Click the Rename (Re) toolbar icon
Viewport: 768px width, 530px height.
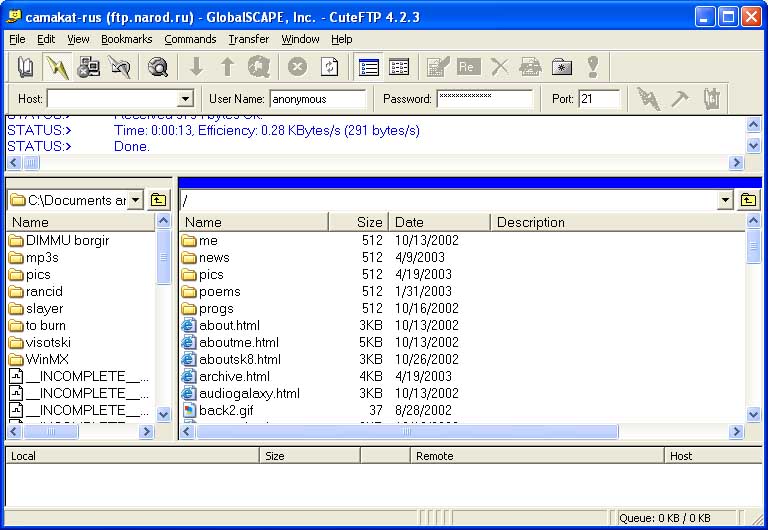(468, 67)
